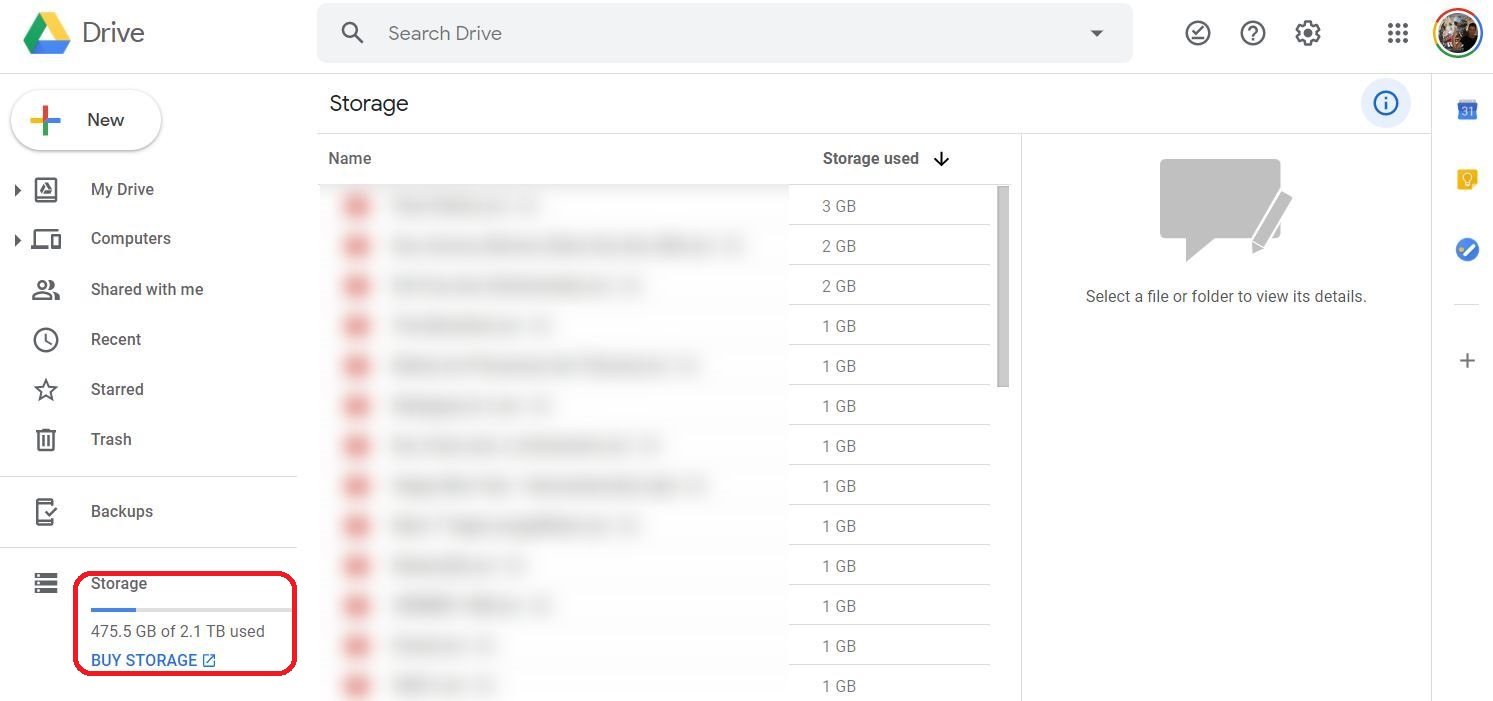Expand the Computers tree arrow
The image size is (1493, 701).
[17, 239]
